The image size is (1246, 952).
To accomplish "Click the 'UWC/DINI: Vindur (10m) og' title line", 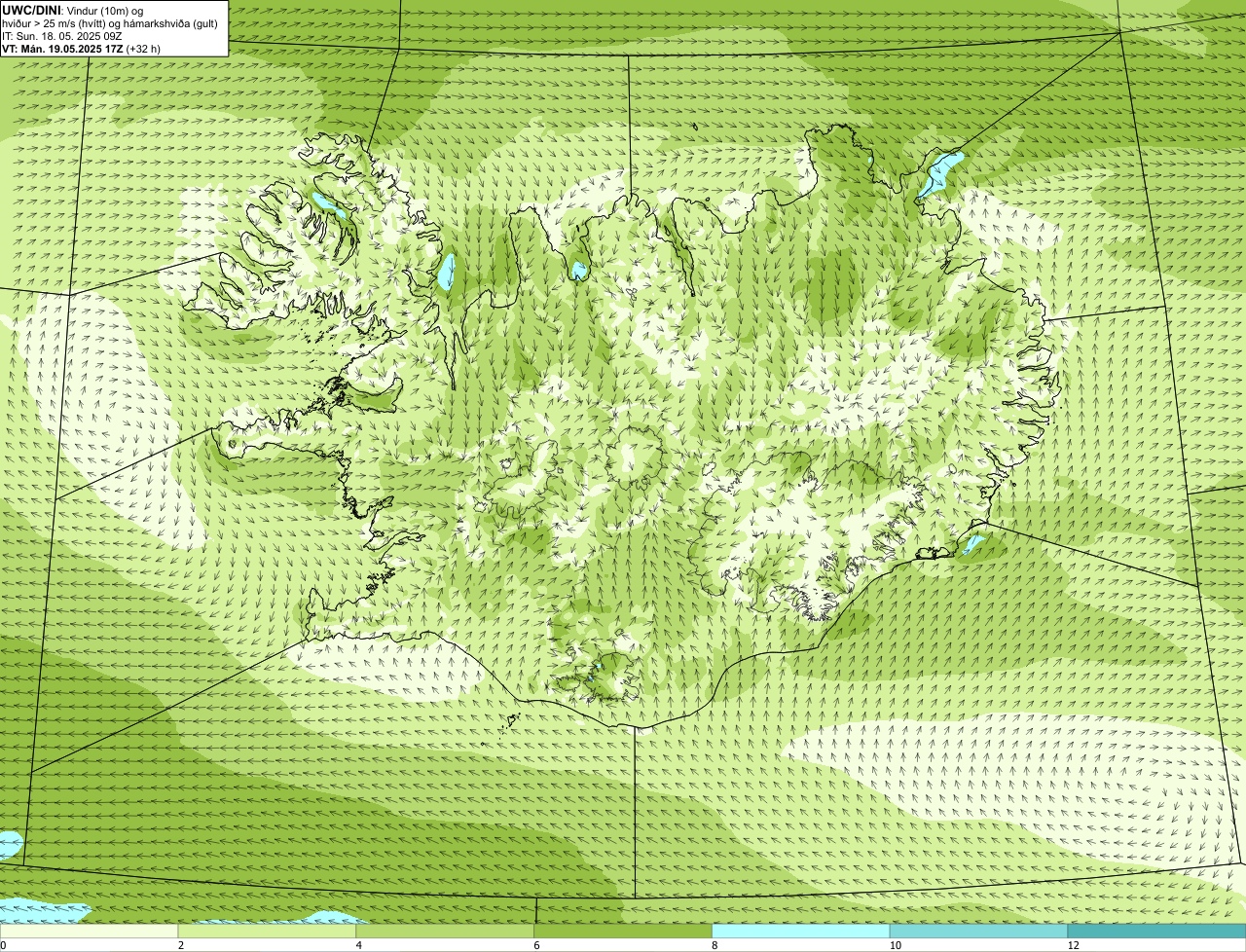I will [x=73, y=10].
